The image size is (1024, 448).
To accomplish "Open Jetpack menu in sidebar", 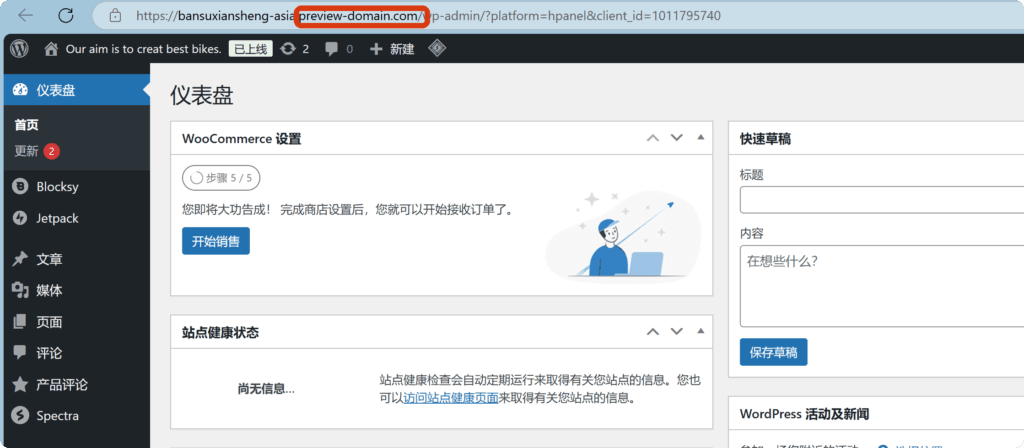I will click(56, 218).
